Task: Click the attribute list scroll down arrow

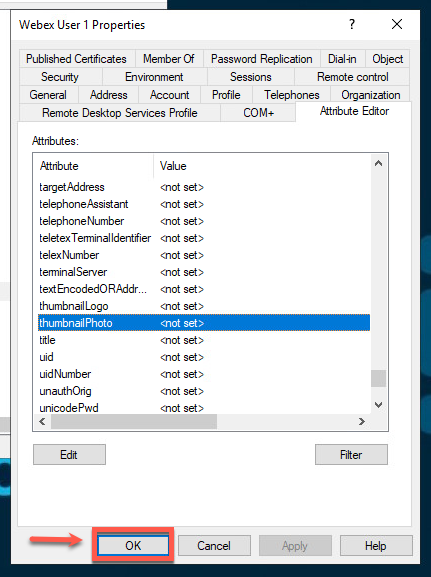Action: 378,405
